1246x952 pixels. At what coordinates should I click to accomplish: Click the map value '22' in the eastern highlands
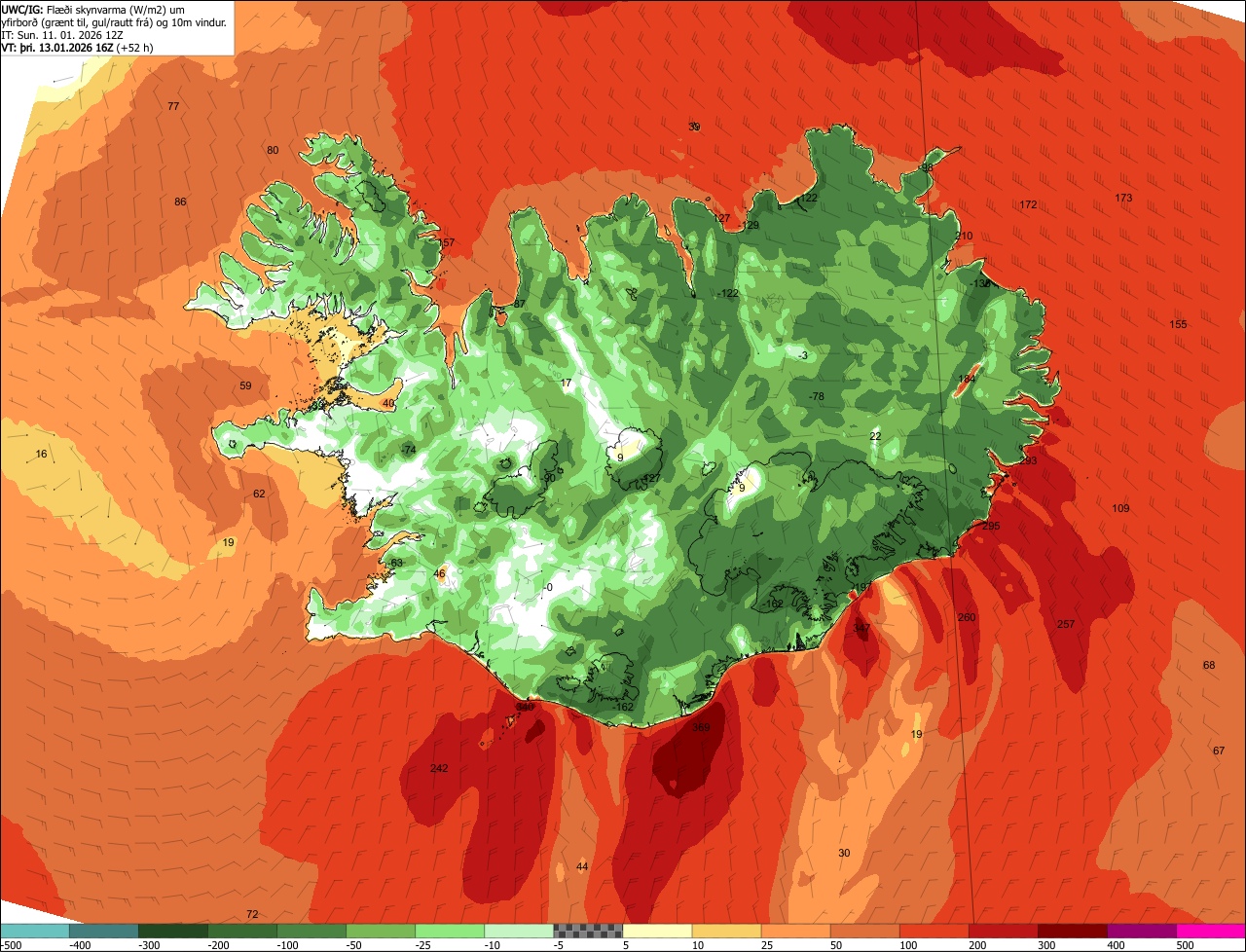(x=875, y=436)
